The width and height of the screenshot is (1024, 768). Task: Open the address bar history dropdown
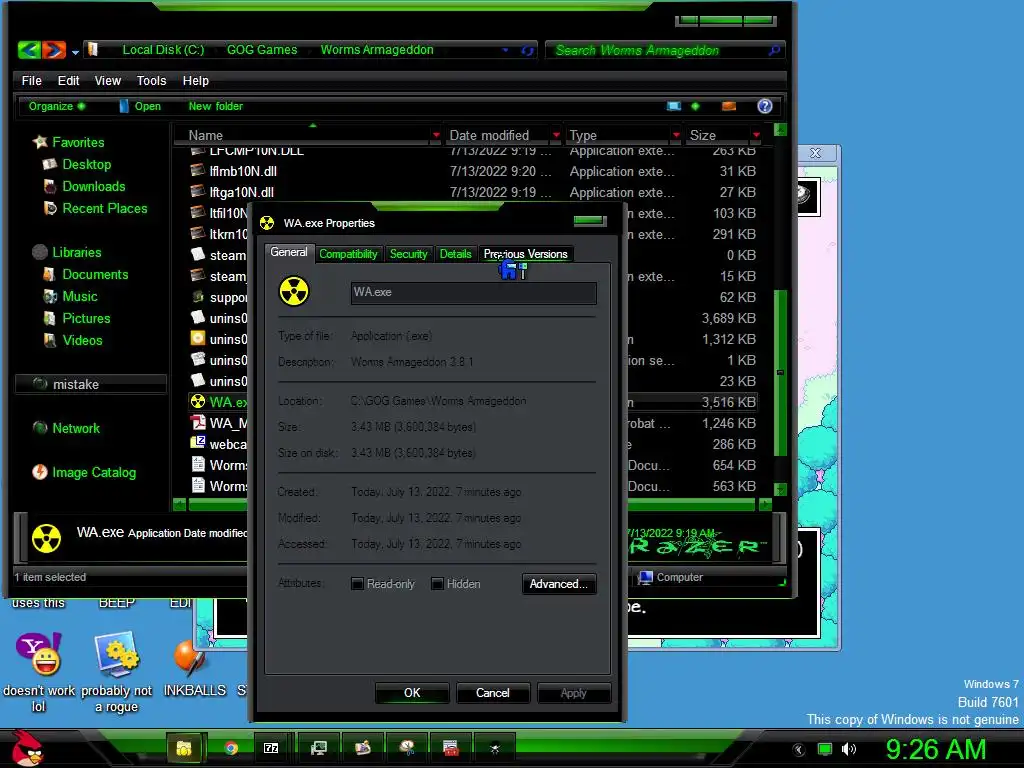click(x=505, y=50)
